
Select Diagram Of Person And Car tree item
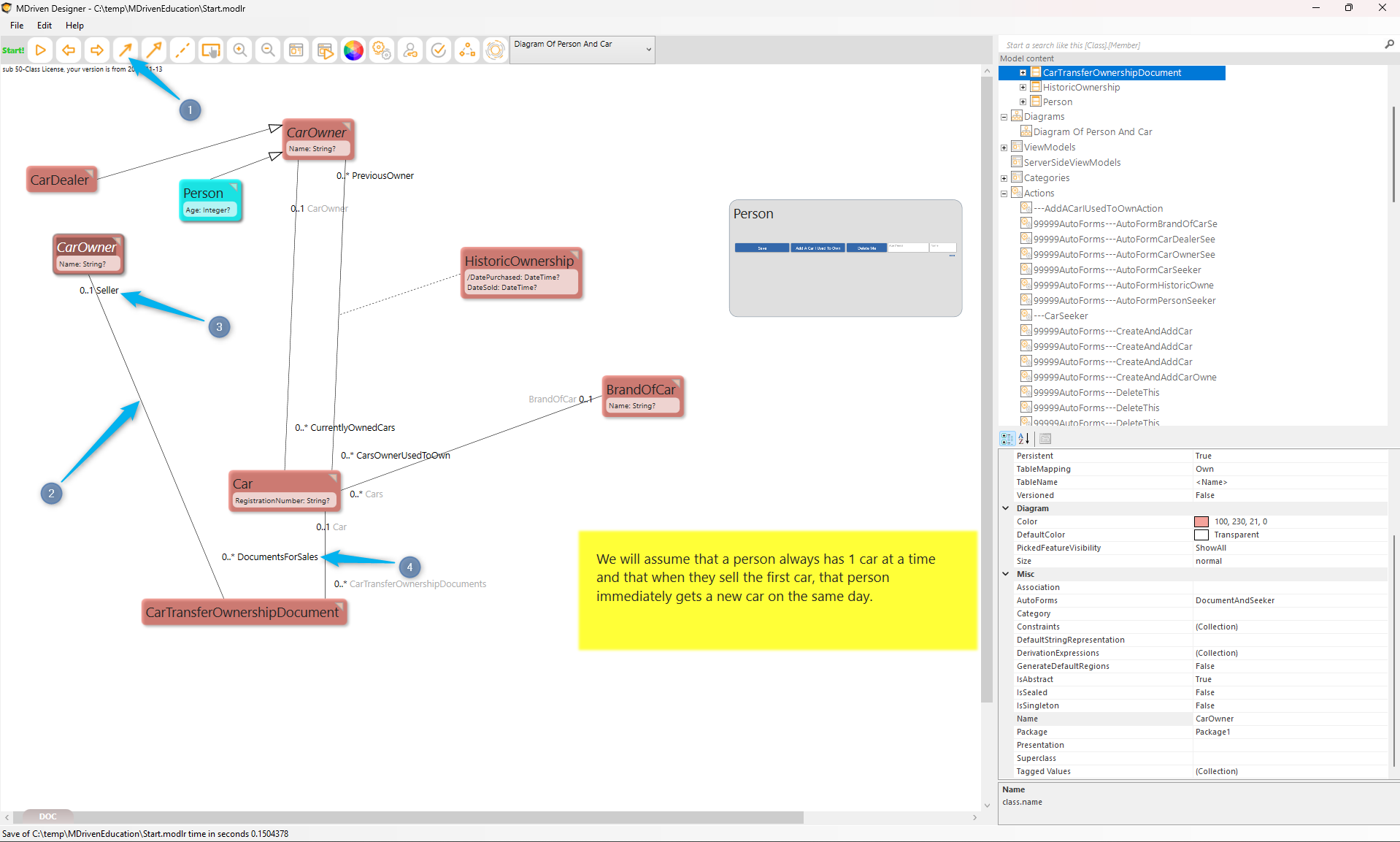coord(1092,132)
